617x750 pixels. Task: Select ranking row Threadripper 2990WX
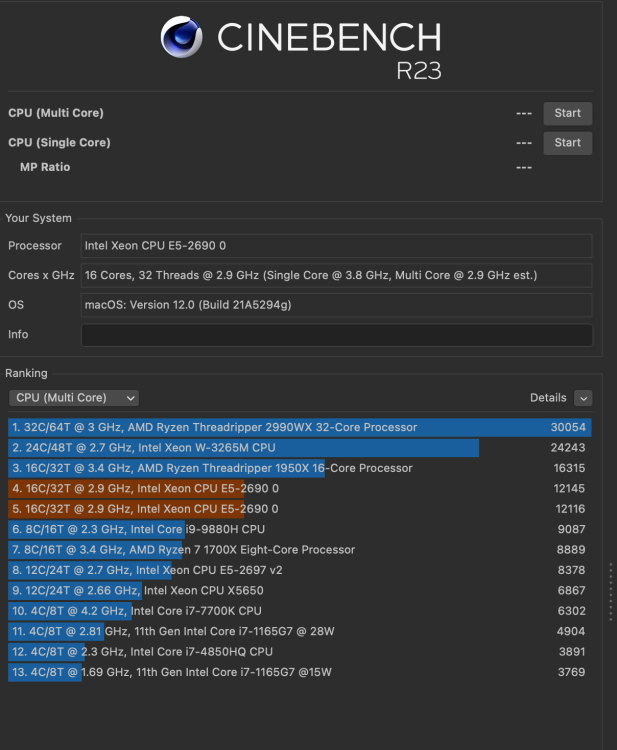pyautogui.click(x=300, y=428)
